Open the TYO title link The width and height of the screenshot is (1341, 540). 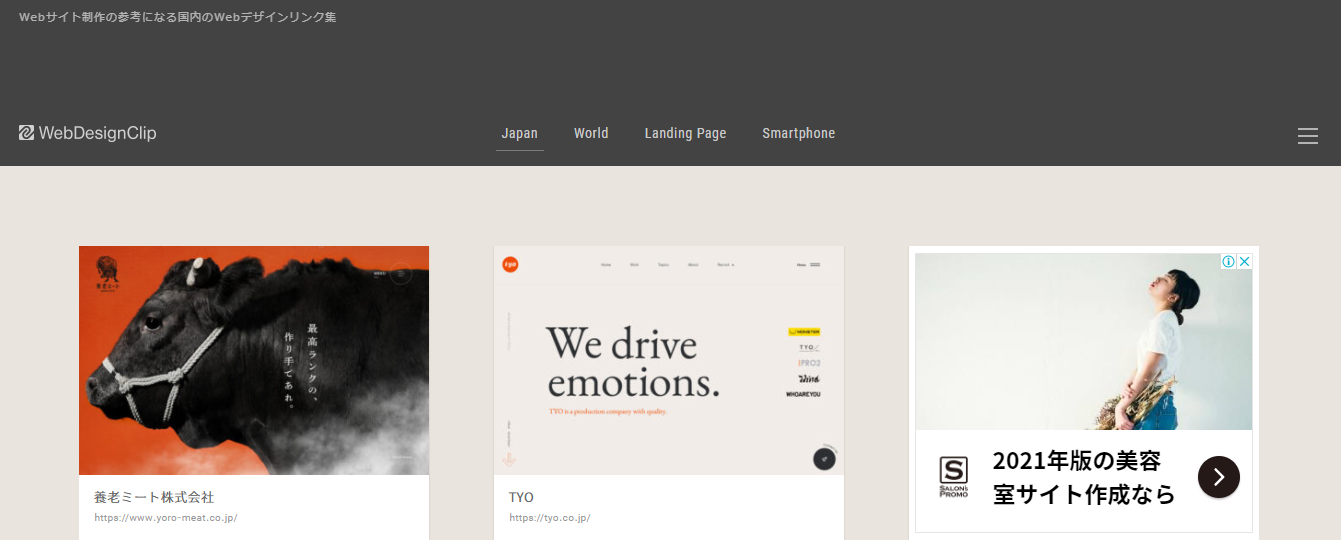coord(521,497)
